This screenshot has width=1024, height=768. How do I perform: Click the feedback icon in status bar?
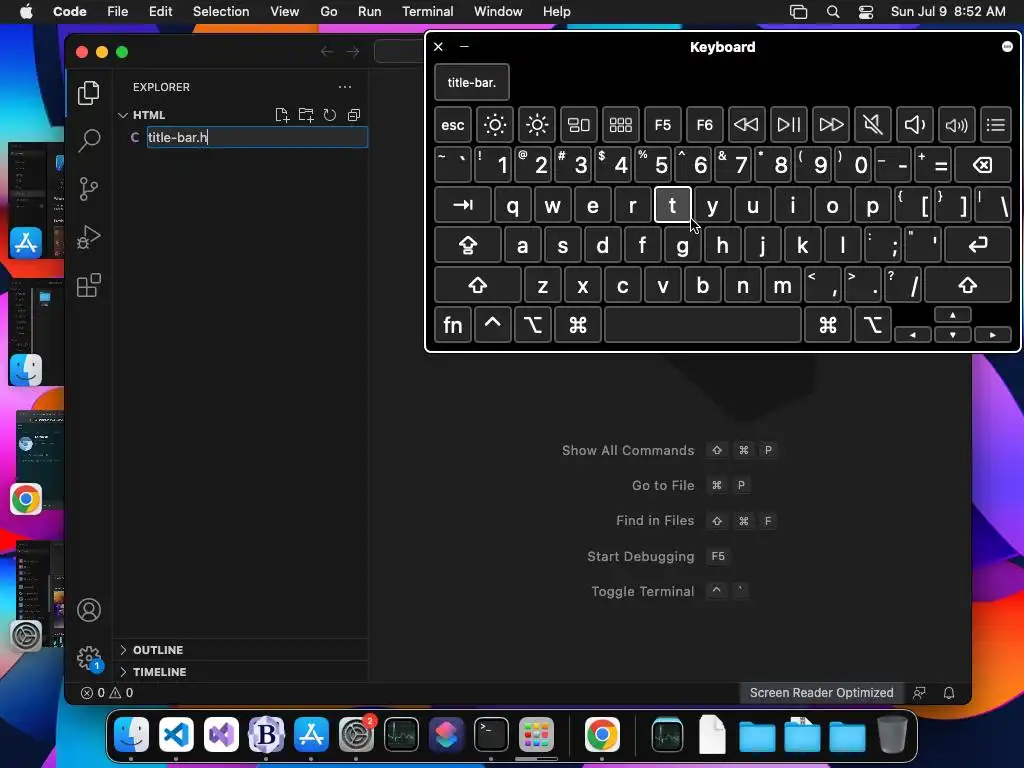[x=919, y=693]
